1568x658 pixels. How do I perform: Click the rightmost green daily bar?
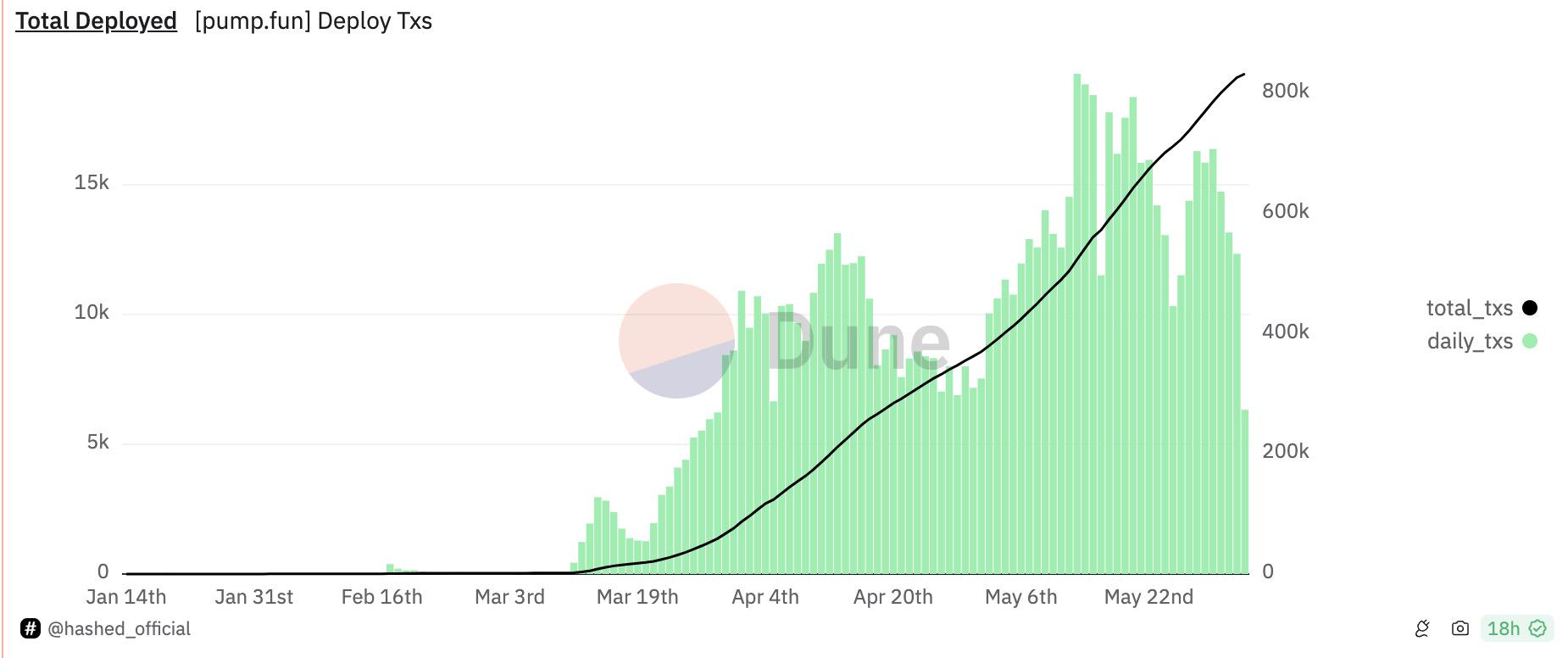coord(1245,492)
